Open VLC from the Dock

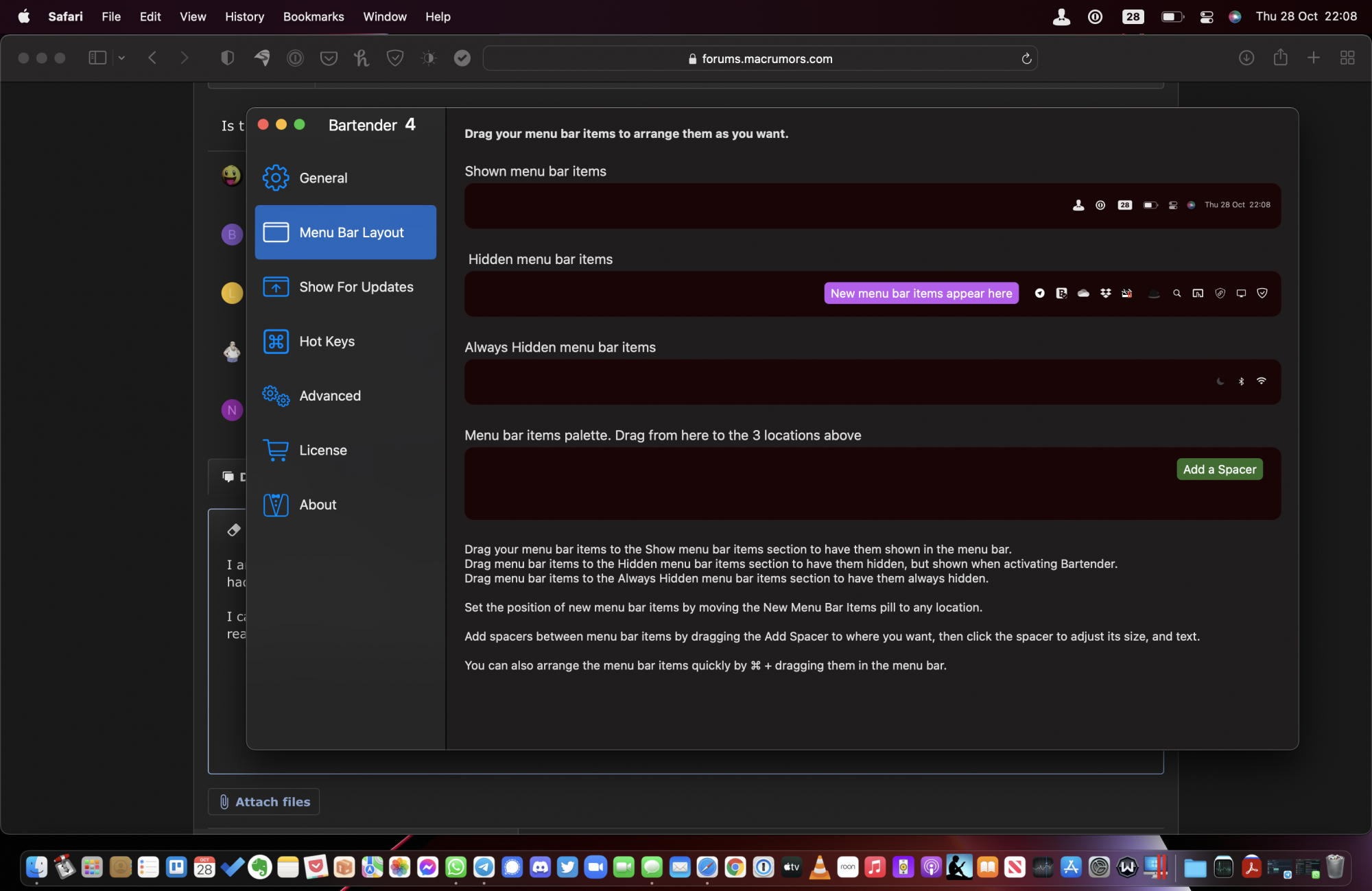[x=819, y=868]
